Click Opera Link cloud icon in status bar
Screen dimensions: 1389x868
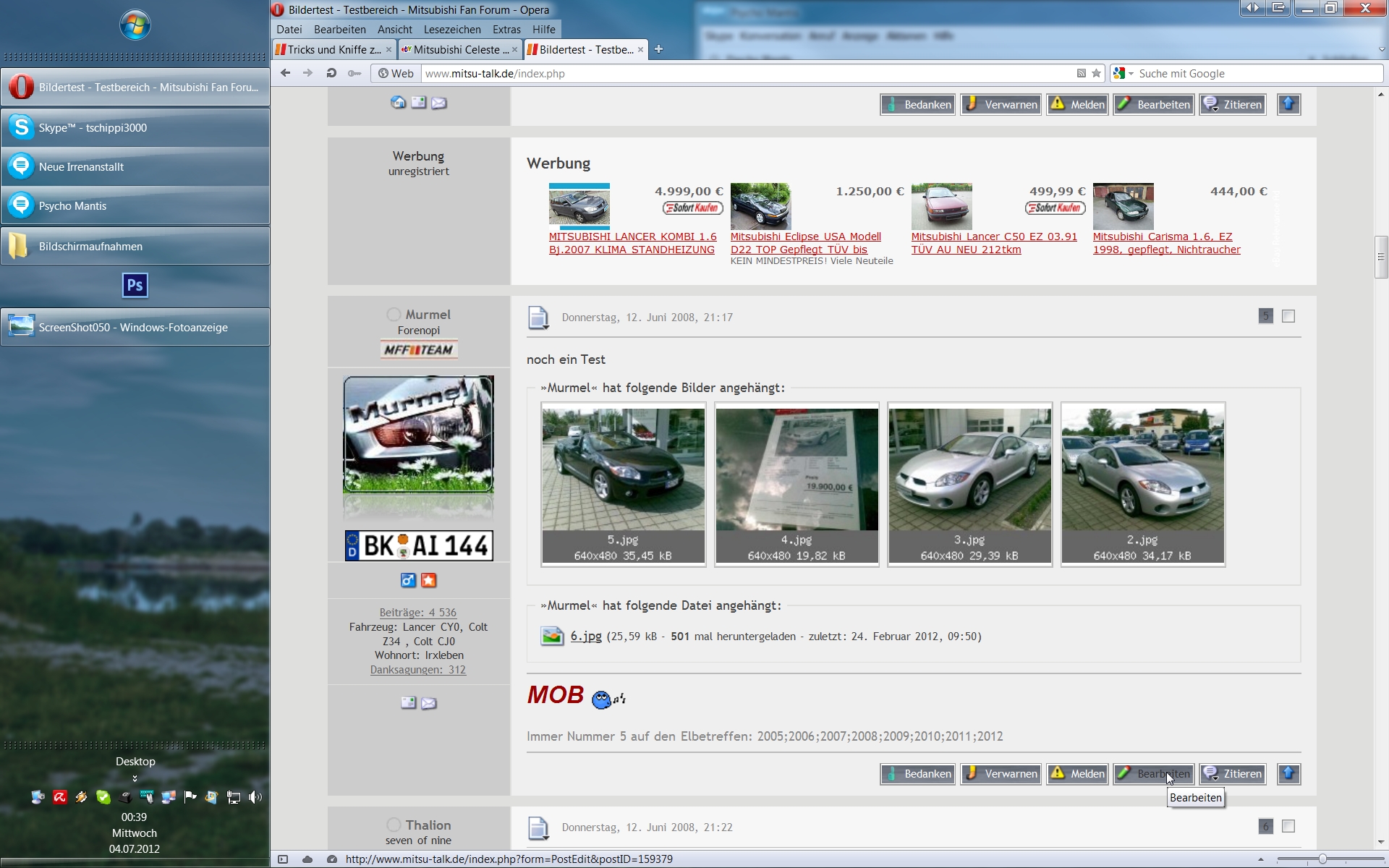tap(307, 859)
